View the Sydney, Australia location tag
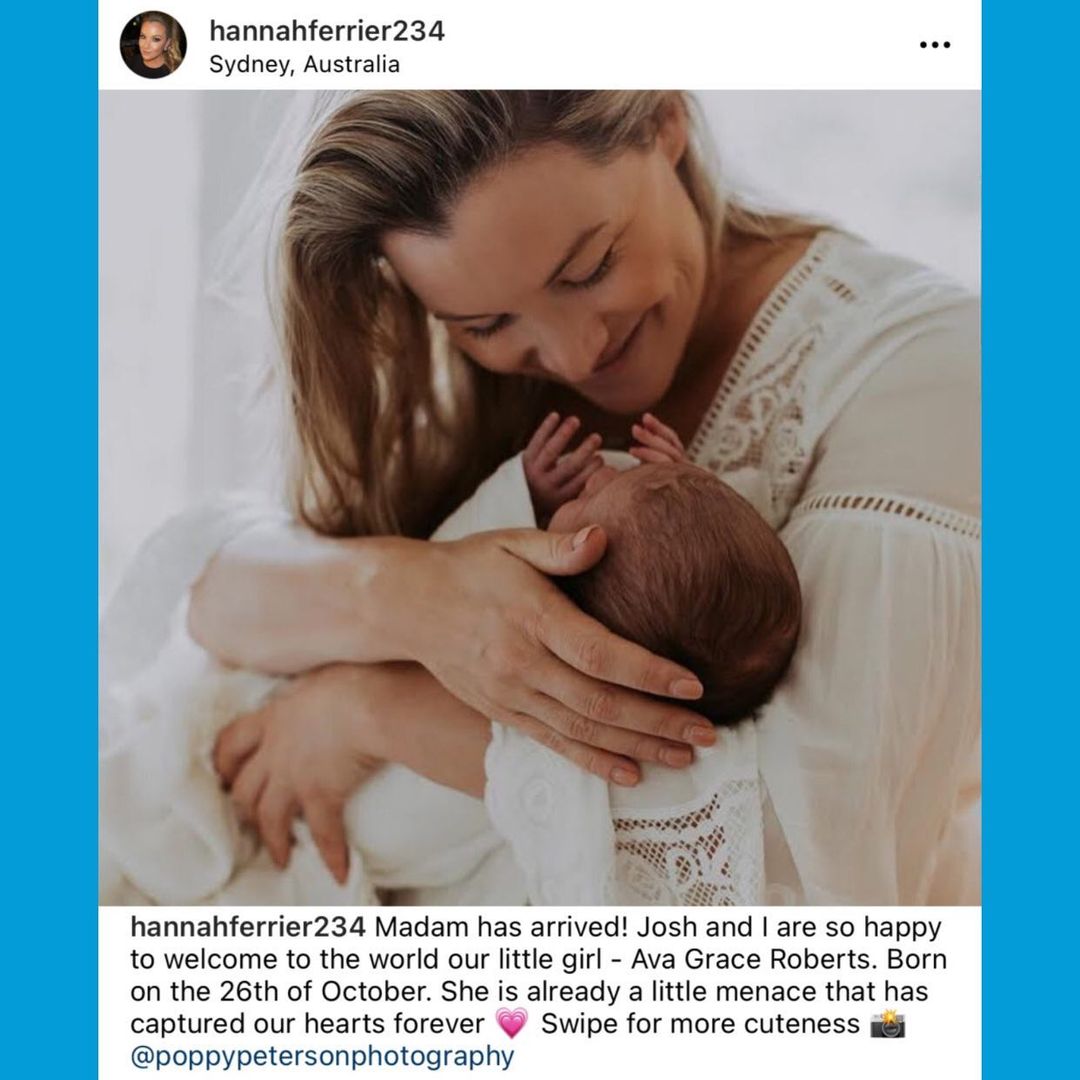The width and height of the screenshot is (1080, 1080). click(x=304, y=64)
